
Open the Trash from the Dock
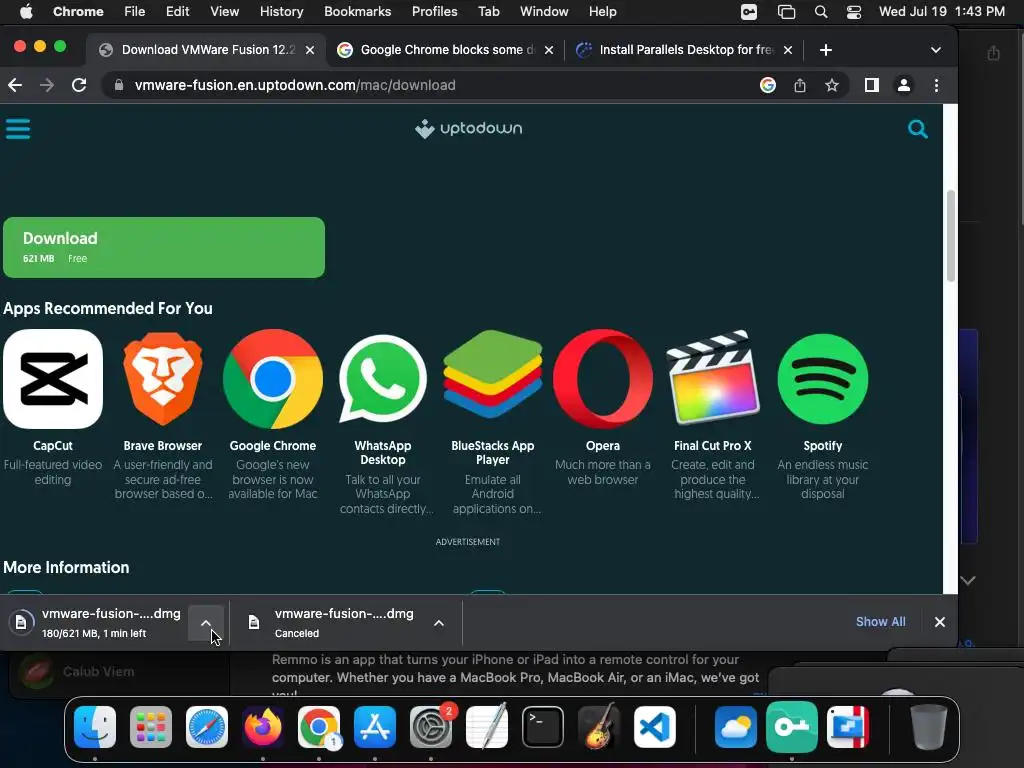pyautogui.click(x=929, y=727)
